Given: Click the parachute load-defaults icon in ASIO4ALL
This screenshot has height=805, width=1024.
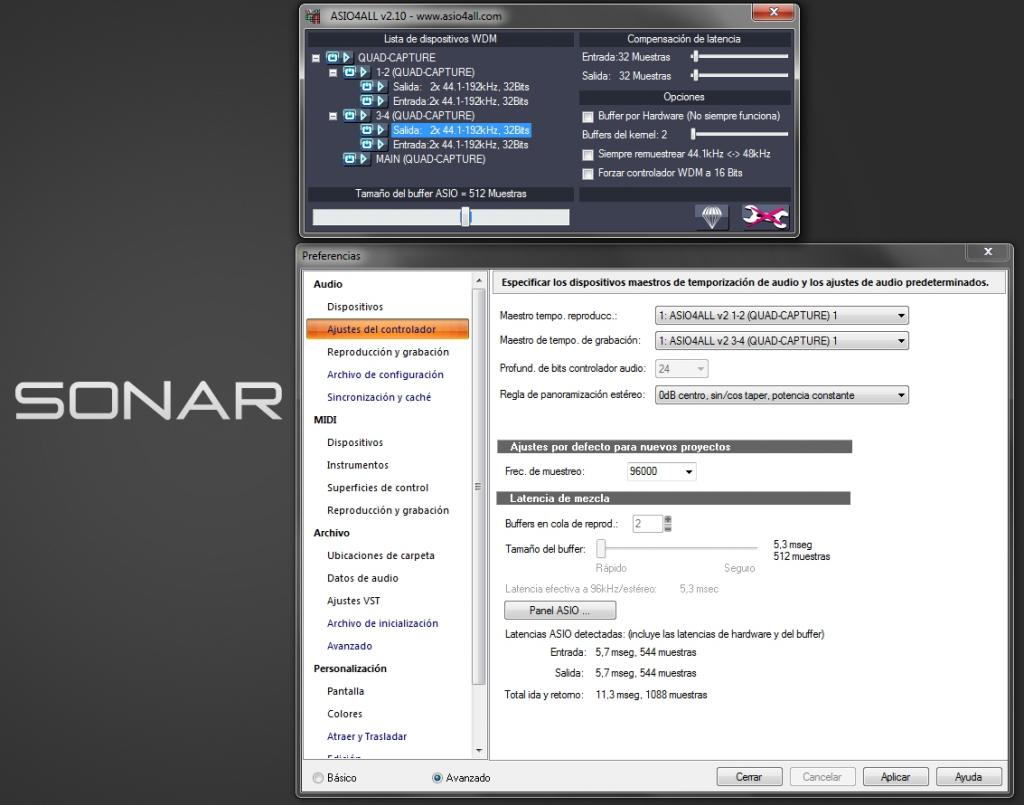Looking at the screenshot, I should [711, 217].
